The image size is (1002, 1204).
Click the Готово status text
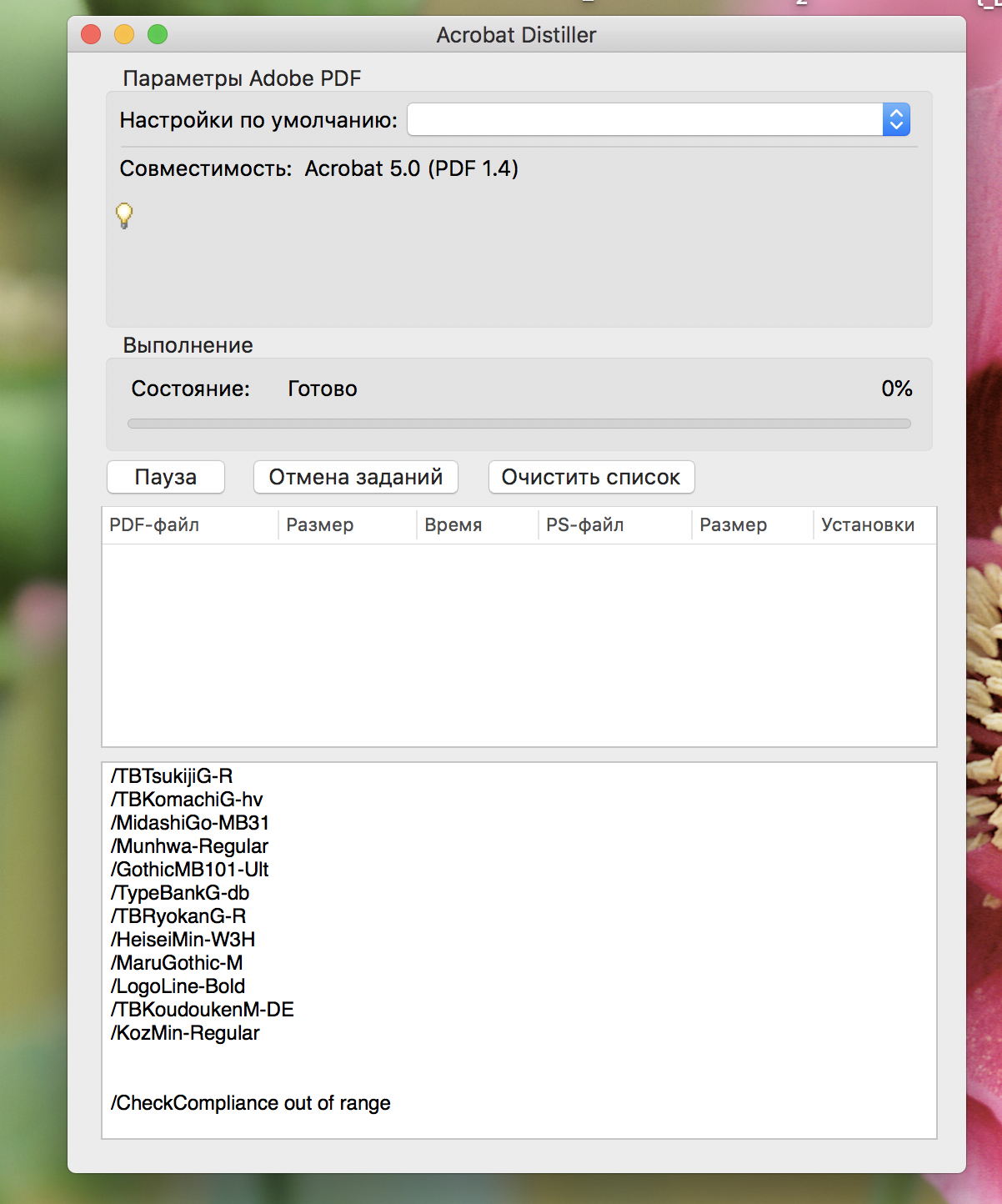click(323, 389)
